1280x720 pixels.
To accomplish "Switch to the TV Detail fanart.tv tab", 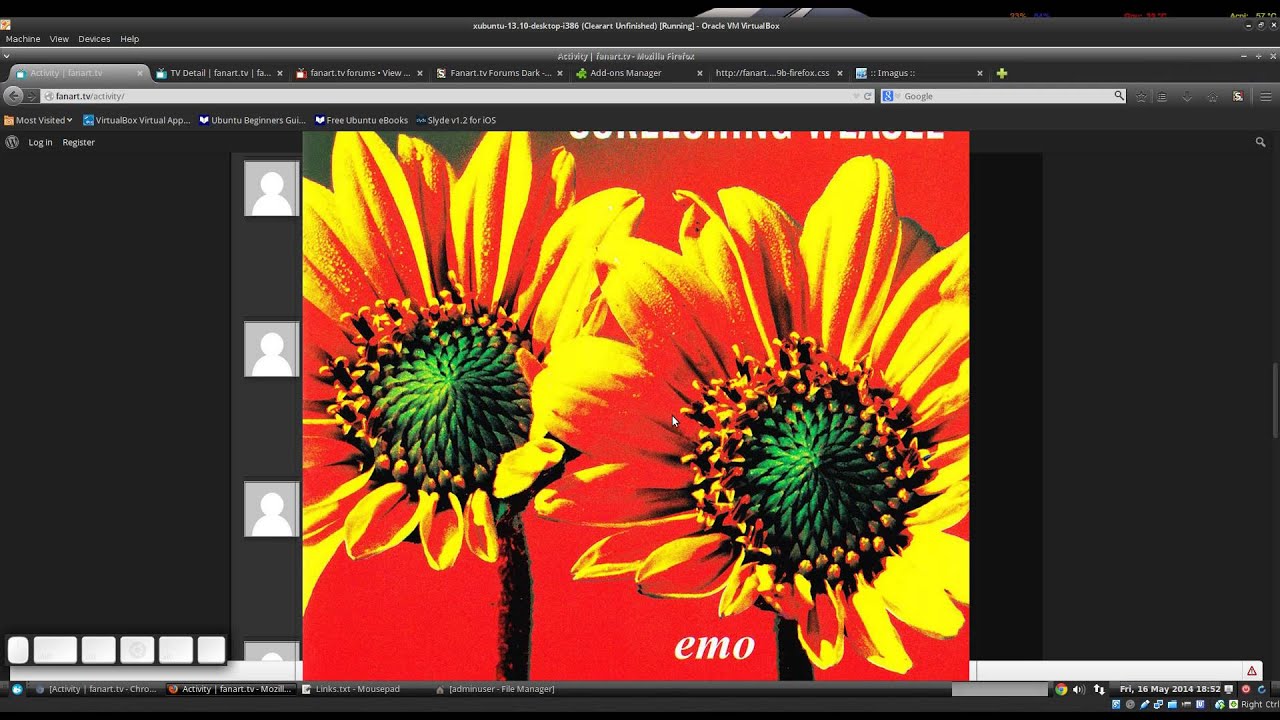I will 220,73.
